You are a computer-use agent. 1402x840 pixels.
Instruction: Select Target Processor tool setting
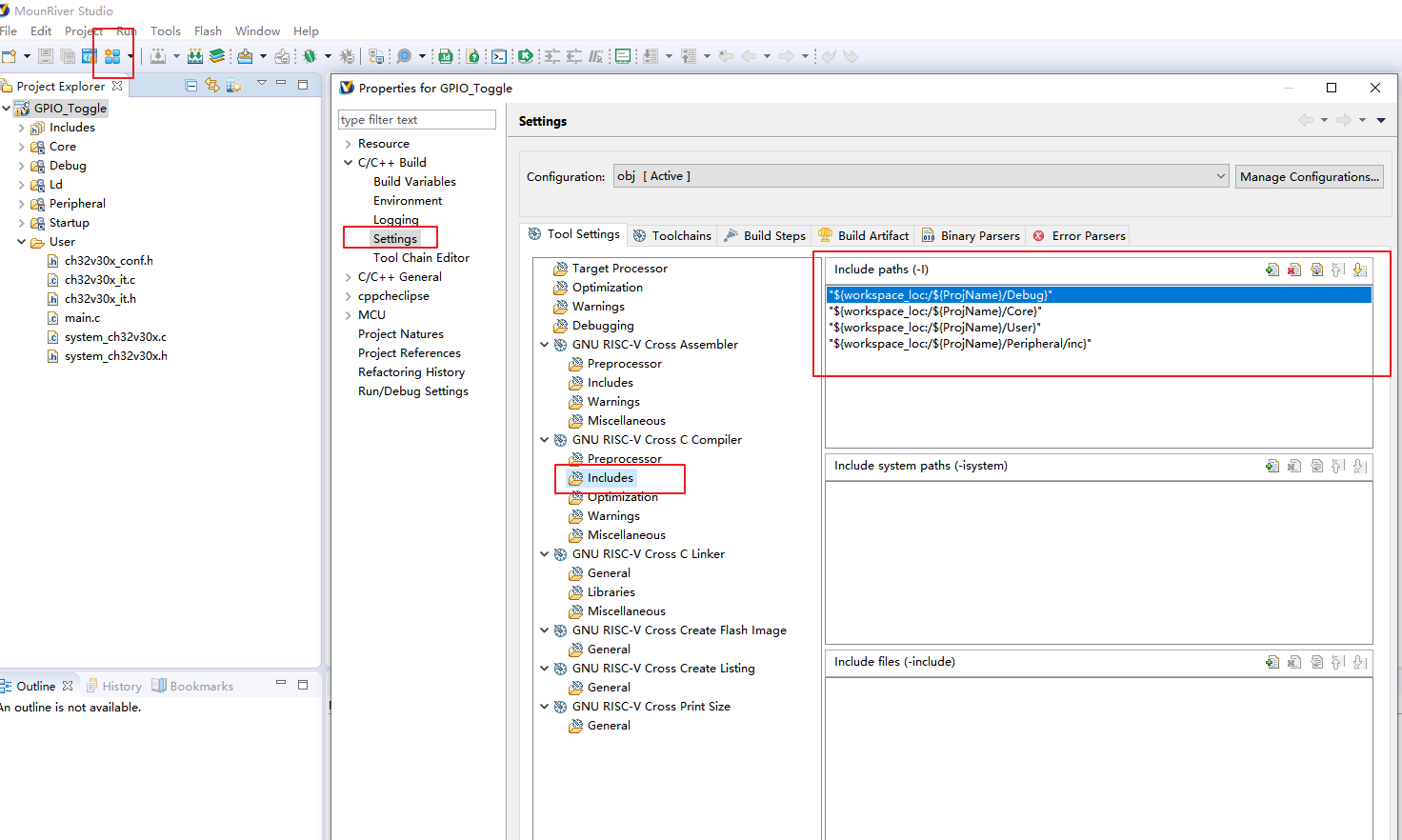click(619, 269)
